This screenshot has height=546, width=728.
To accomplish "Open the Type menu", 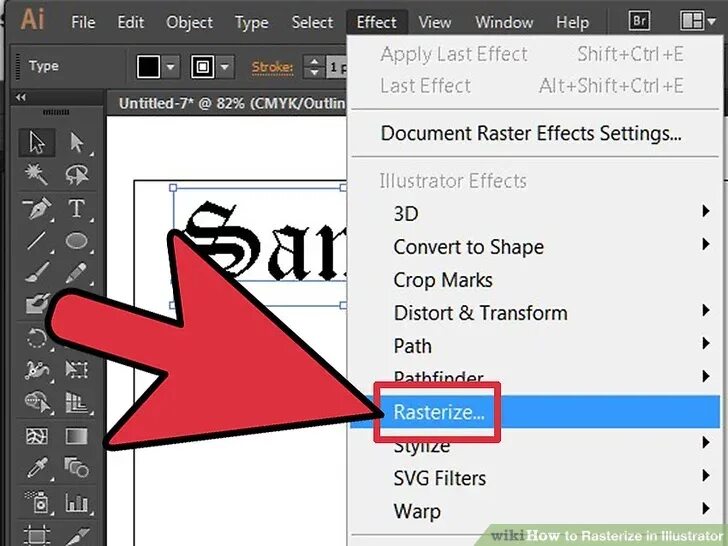I will pos(251,22).
